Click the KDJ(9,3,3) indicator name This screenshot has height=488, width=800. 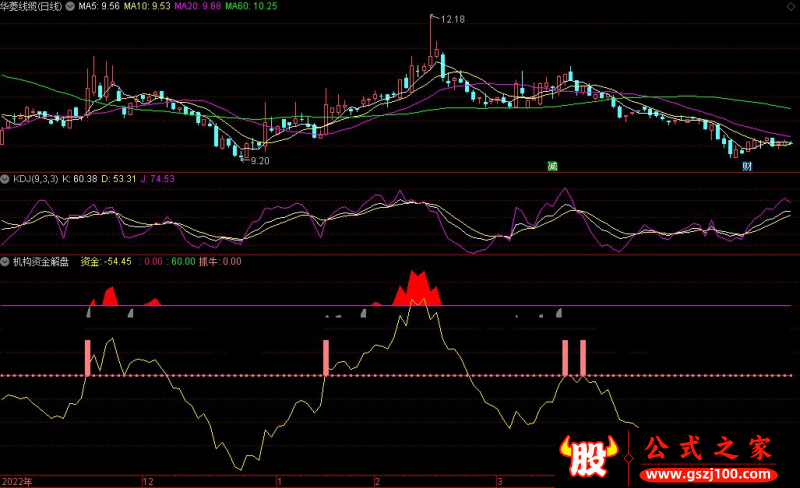coord(37,179)
